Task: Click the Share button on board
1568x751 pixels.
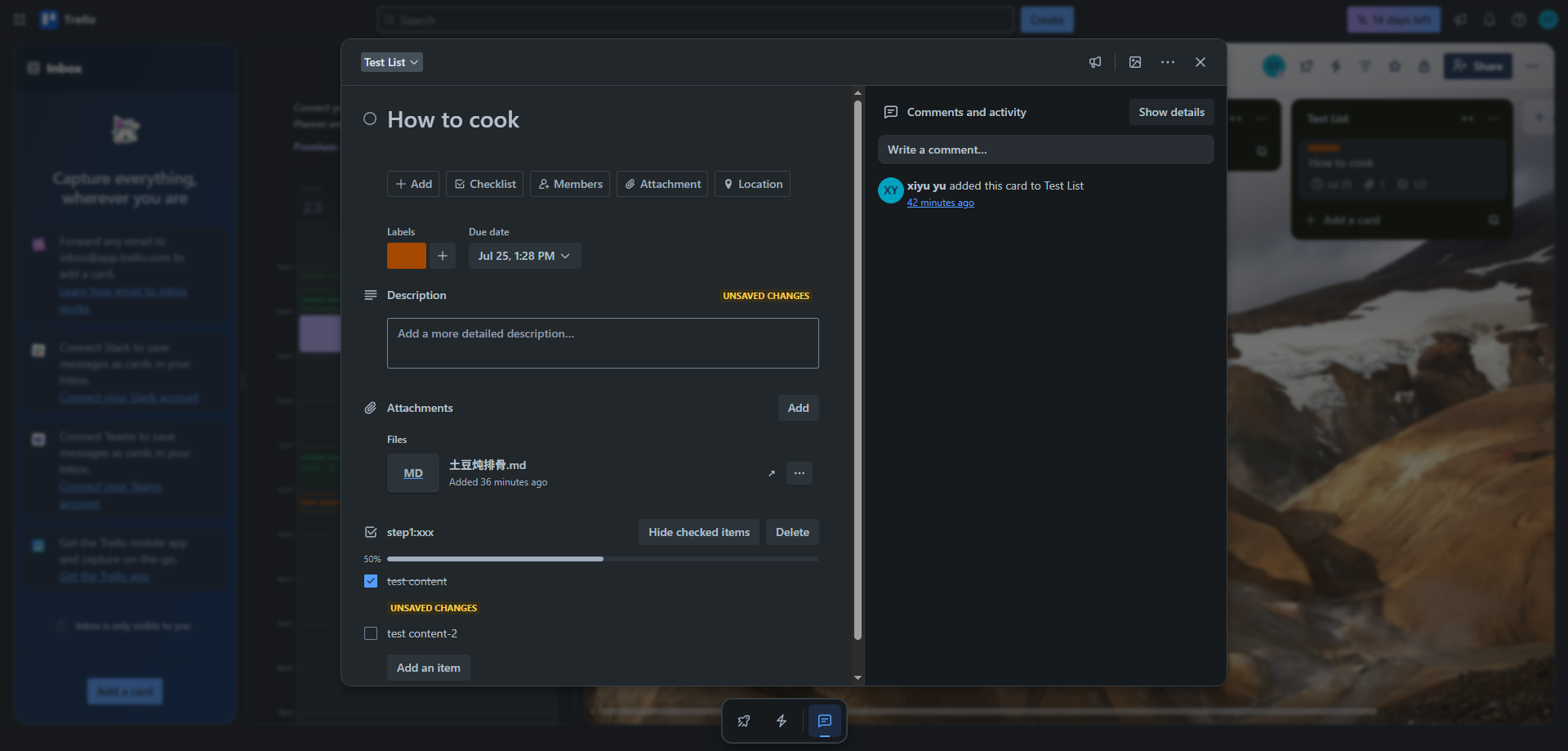Action: point(1478,66)
